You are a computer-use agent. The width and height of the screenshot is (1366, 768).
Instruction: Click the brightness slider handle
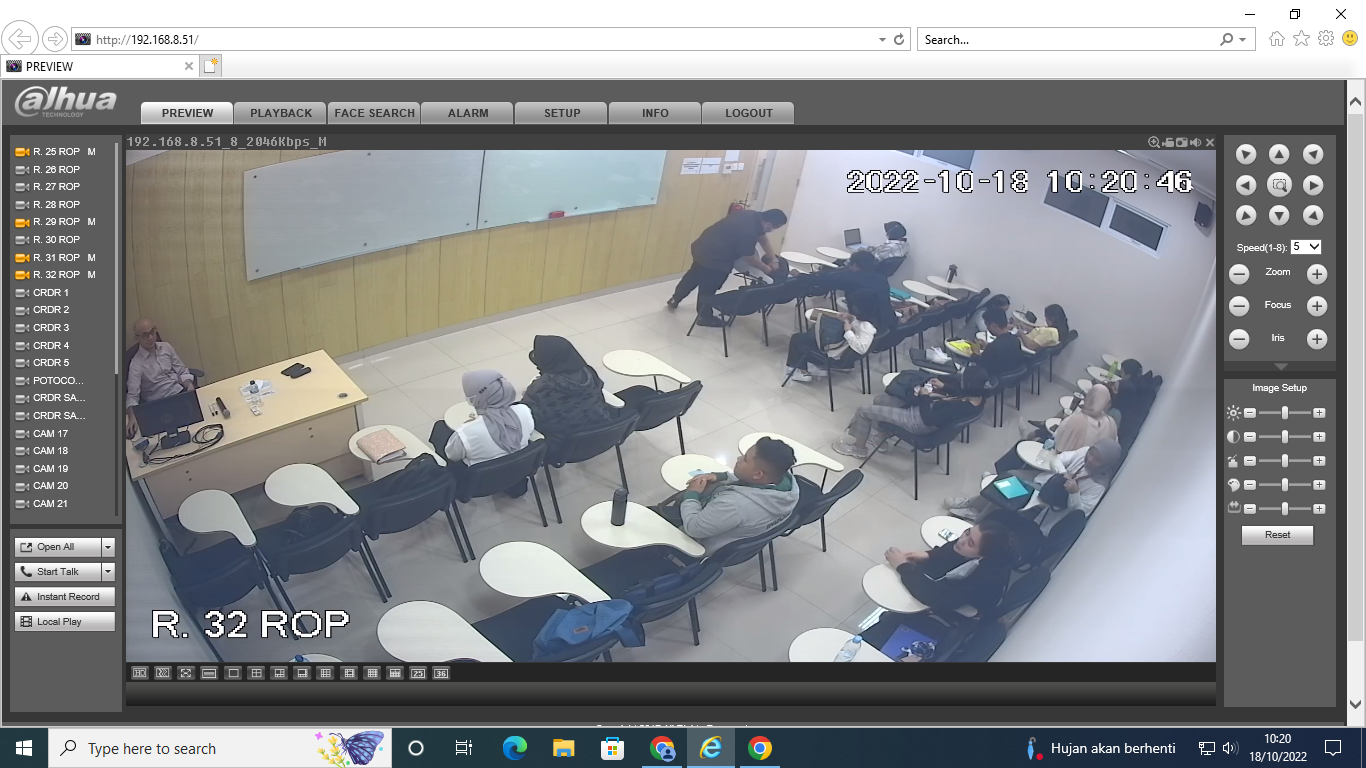pyautogui.click(x=1285, y=413)
